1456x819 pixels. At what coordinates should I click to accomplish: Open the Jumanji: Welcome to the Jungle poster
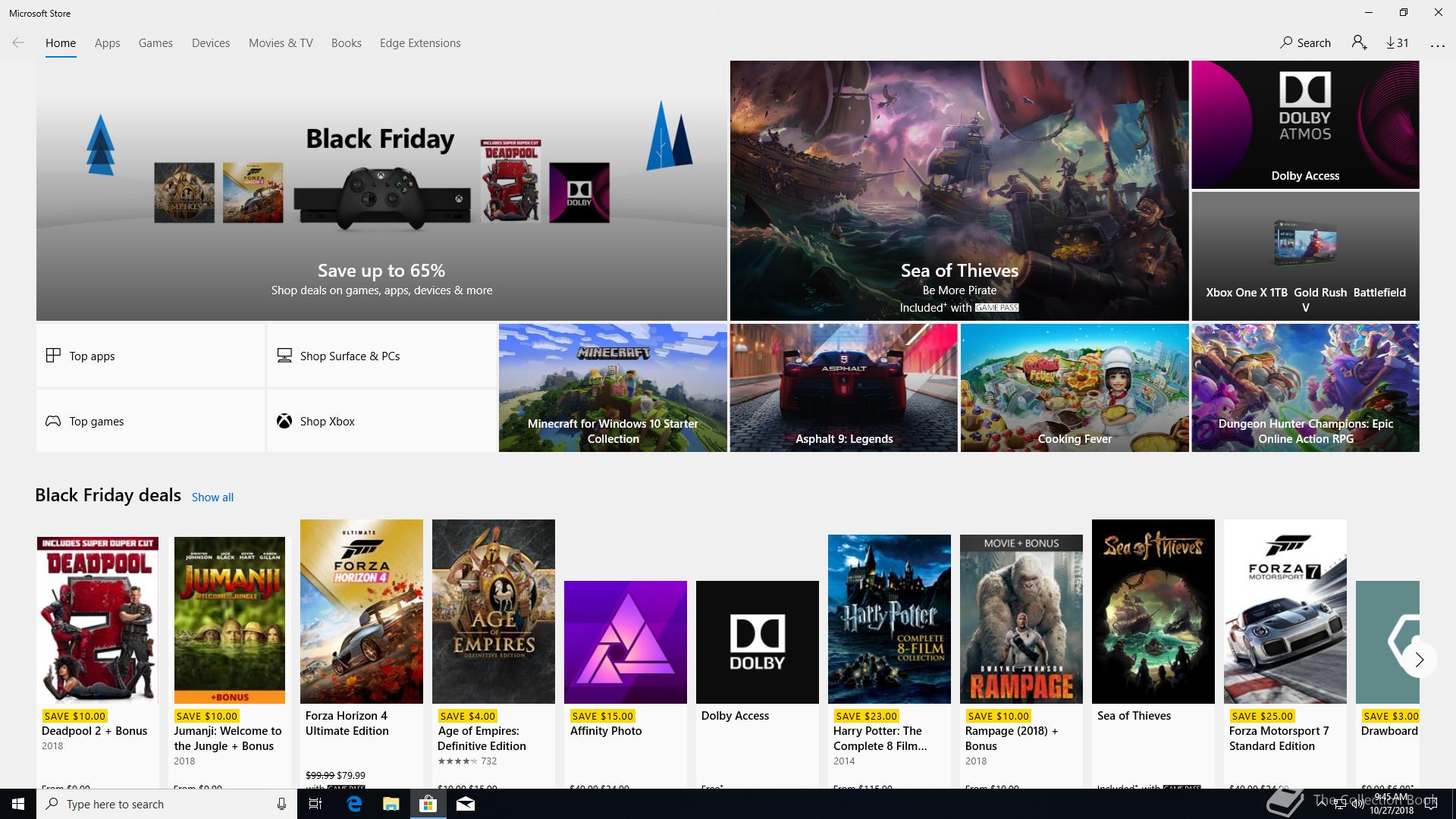point(230,620)
